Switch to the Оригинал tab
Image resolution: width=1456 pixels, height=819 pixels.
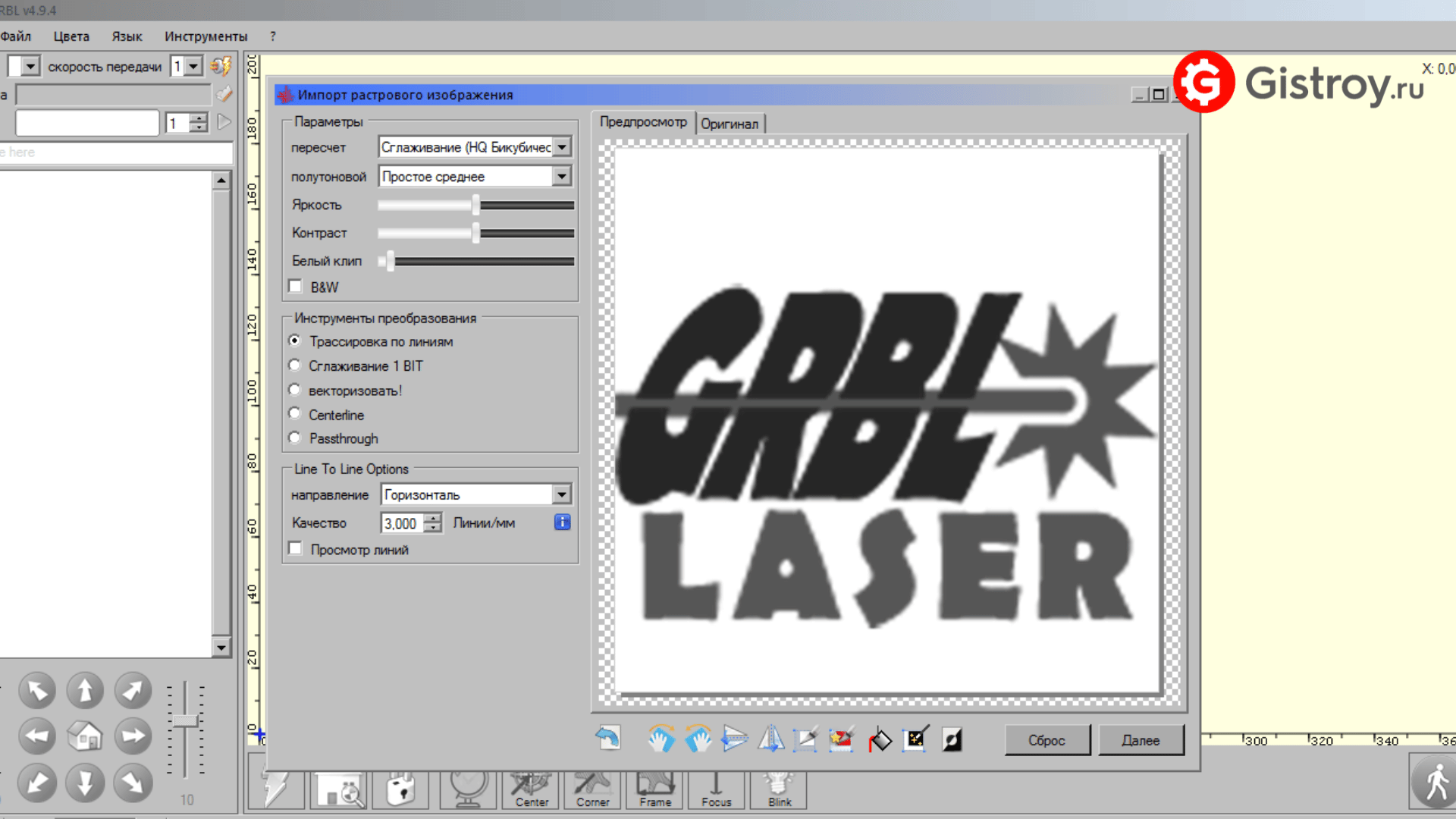point(730,124)
